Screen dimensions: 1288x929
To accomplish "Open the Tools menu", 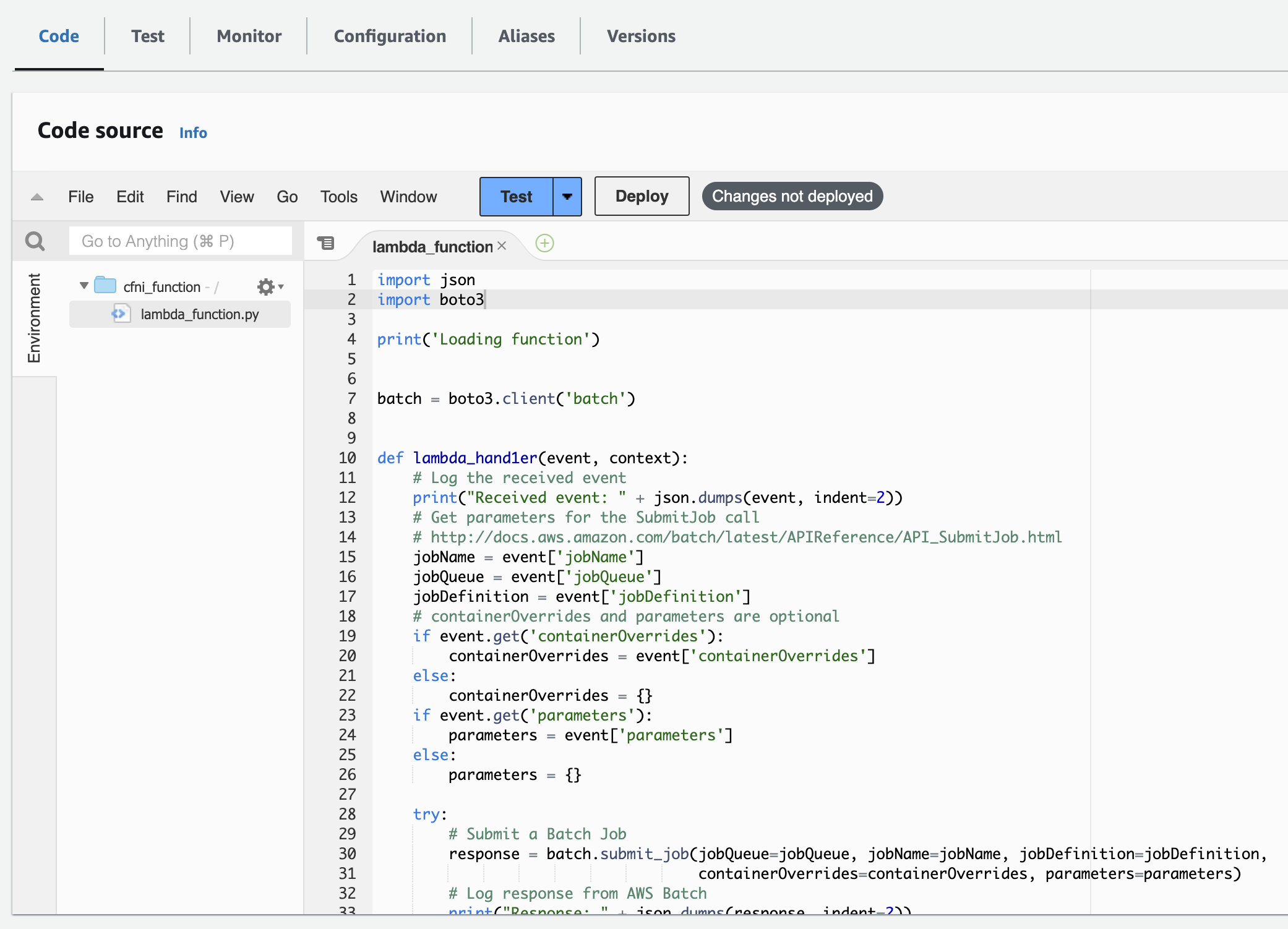I will 338,197.
